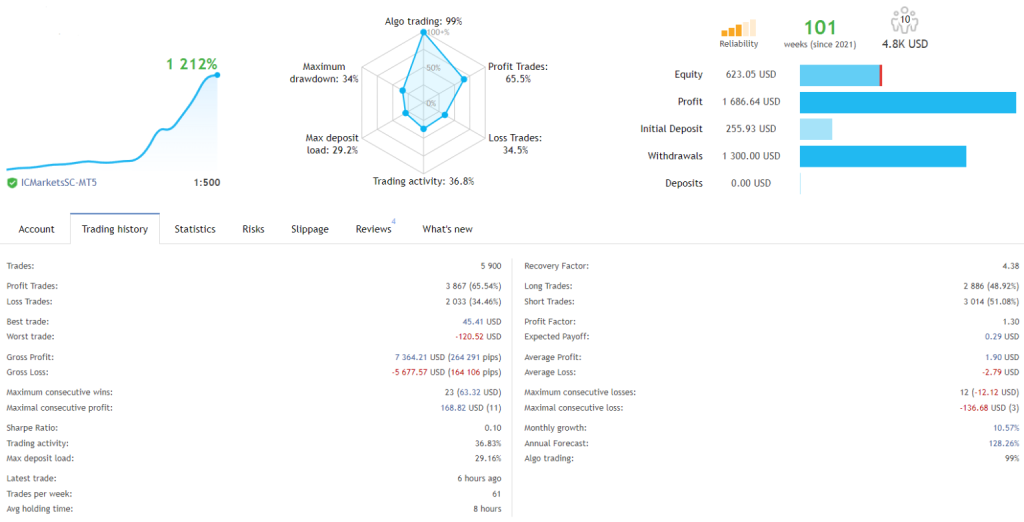This screenshot has width=1024, height=522.
Task: Click the Initial Deposit bar
Action: click(815, 129)
